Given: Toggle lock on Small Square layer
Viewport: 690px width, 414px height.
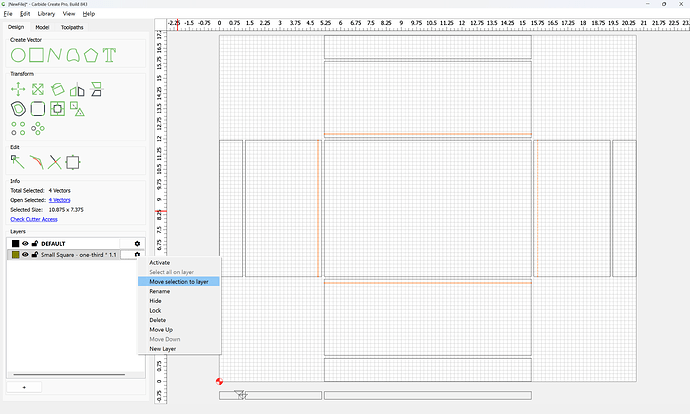Looking at the screenshot, I should tap(35, 255).
